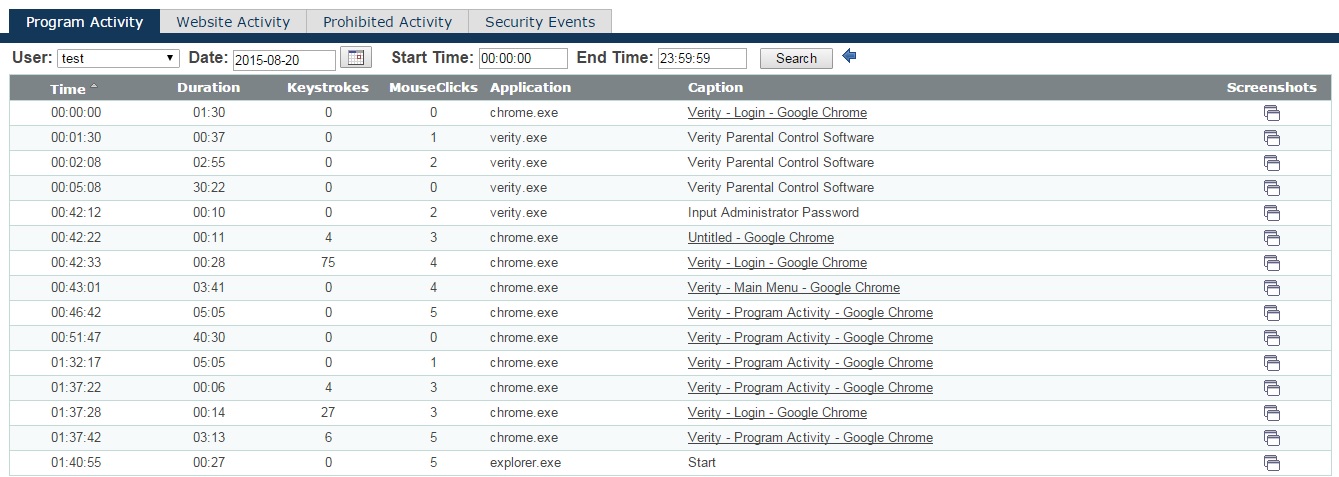1339x477 pixels.
Task: Focus the Start Time field
Action: click(523, 59)
